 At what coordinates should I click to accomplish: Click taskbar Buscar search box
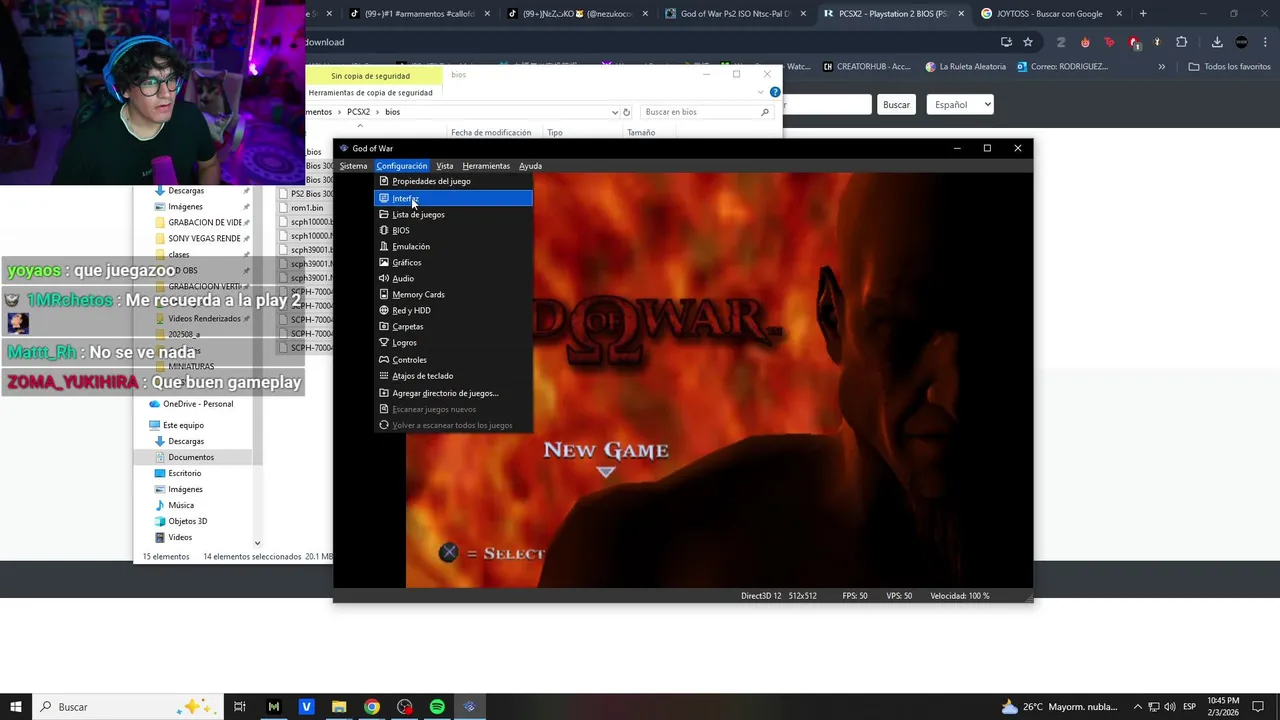(130, 707)
